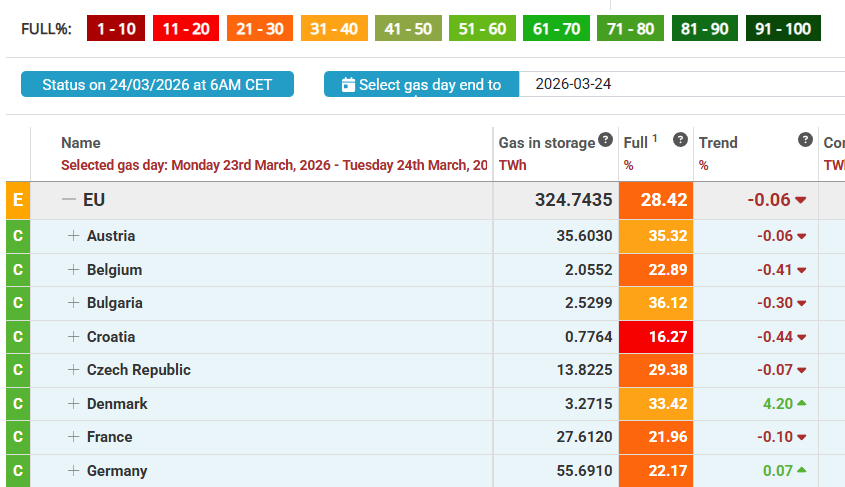This screenshot has height=487, width=845.
Task: Click the green C badge for Denmark
Action: click(18, 403)
